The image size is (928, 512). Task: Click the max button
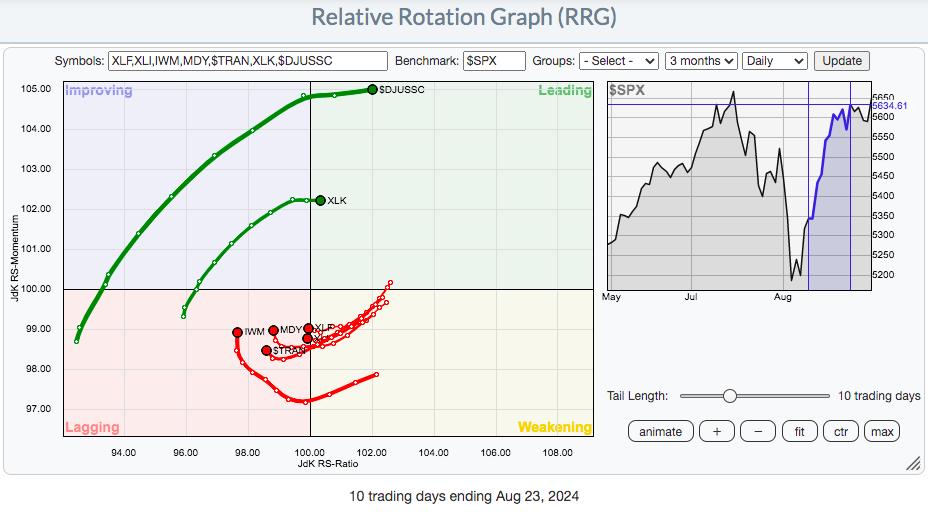coord(882,431)
